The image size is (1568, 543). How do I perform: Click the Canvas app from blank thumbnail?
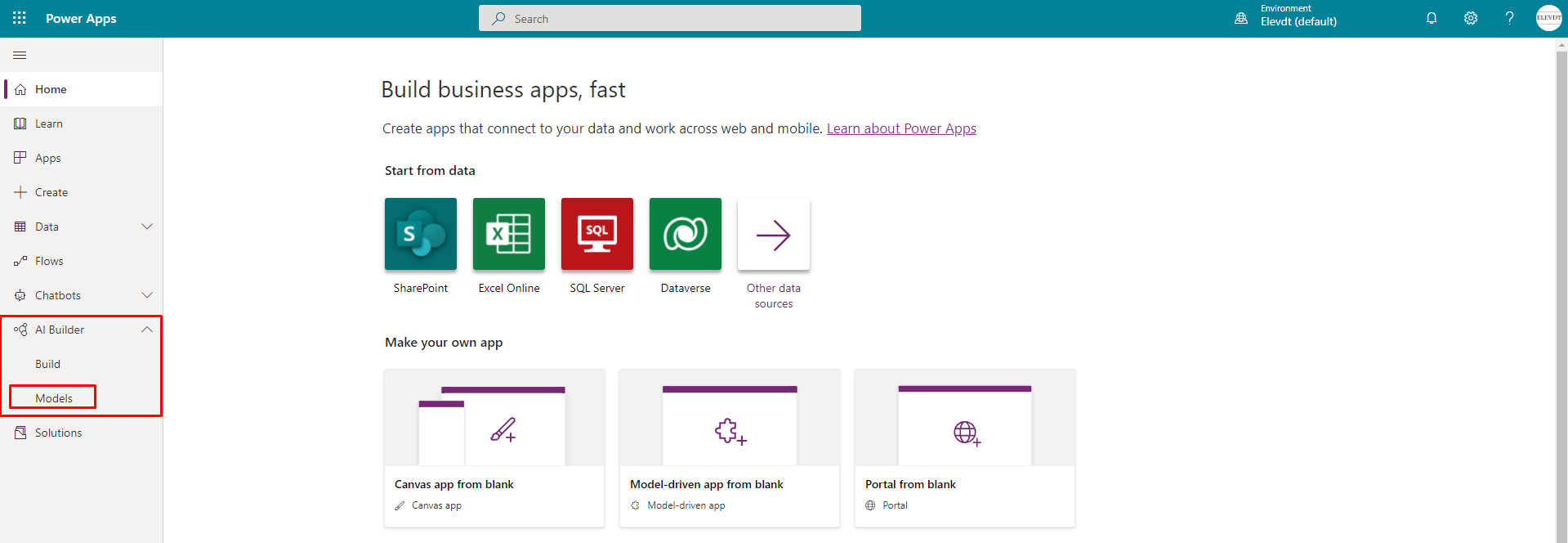494,418
